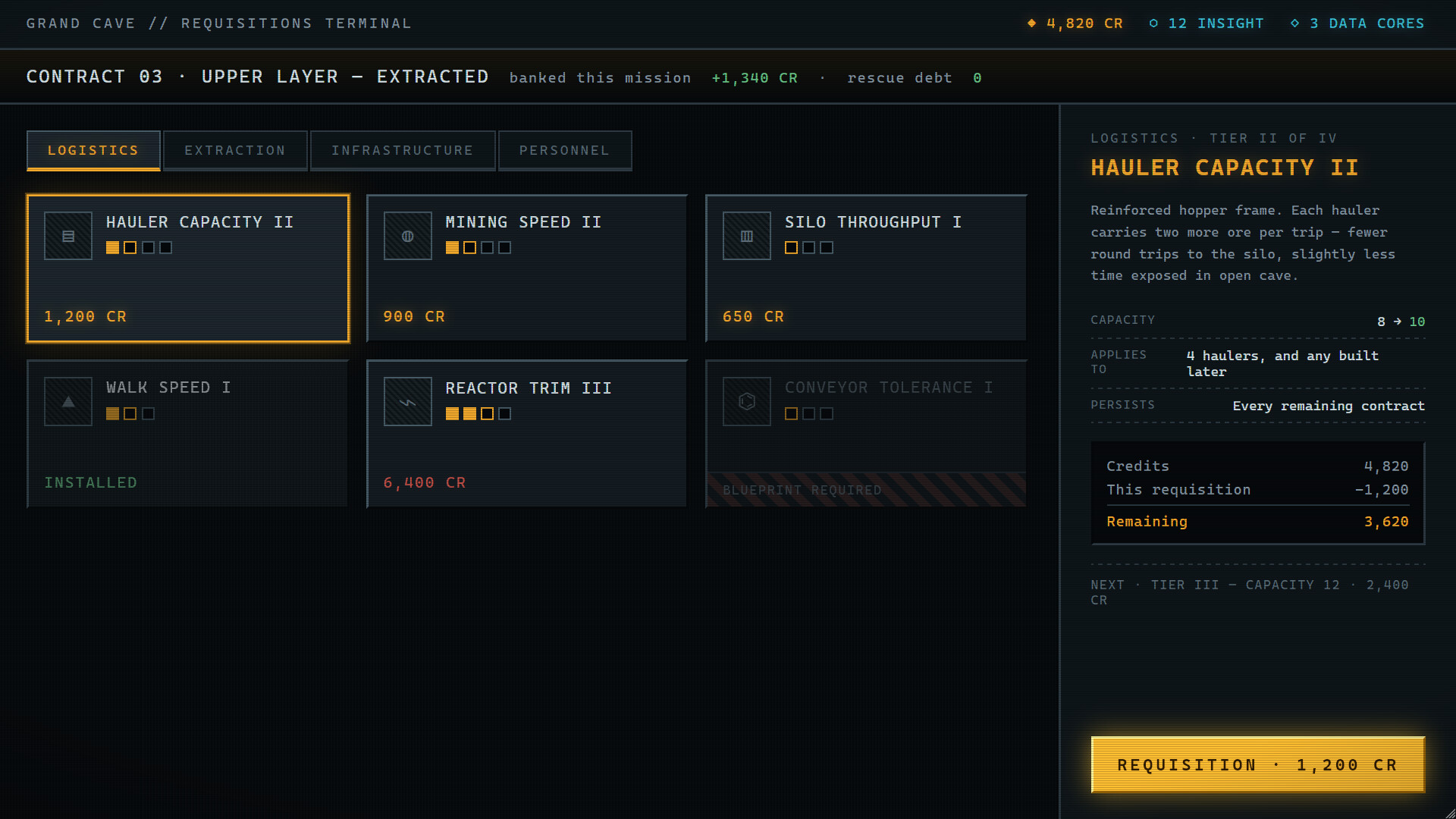The image size is (1456, 819).
Task: Click the circle Insight icon in header
Action: 1153,24
